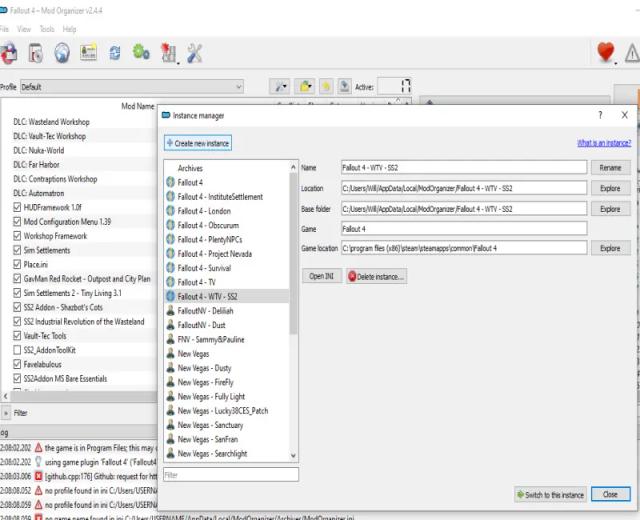Viewport: 640px width, 520px height.
Task: Open the Executables green gears icon
Action: pos(141,52)
